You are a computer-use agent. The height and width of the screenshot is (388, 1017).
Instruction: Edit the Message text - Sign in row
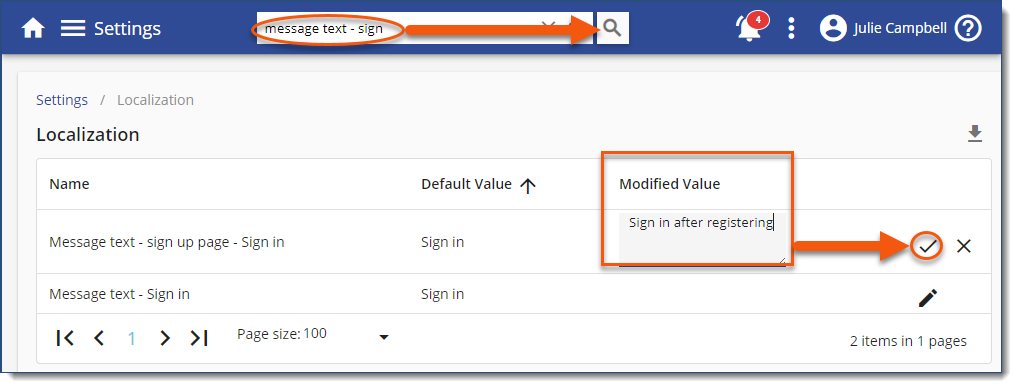pos(928,298)
